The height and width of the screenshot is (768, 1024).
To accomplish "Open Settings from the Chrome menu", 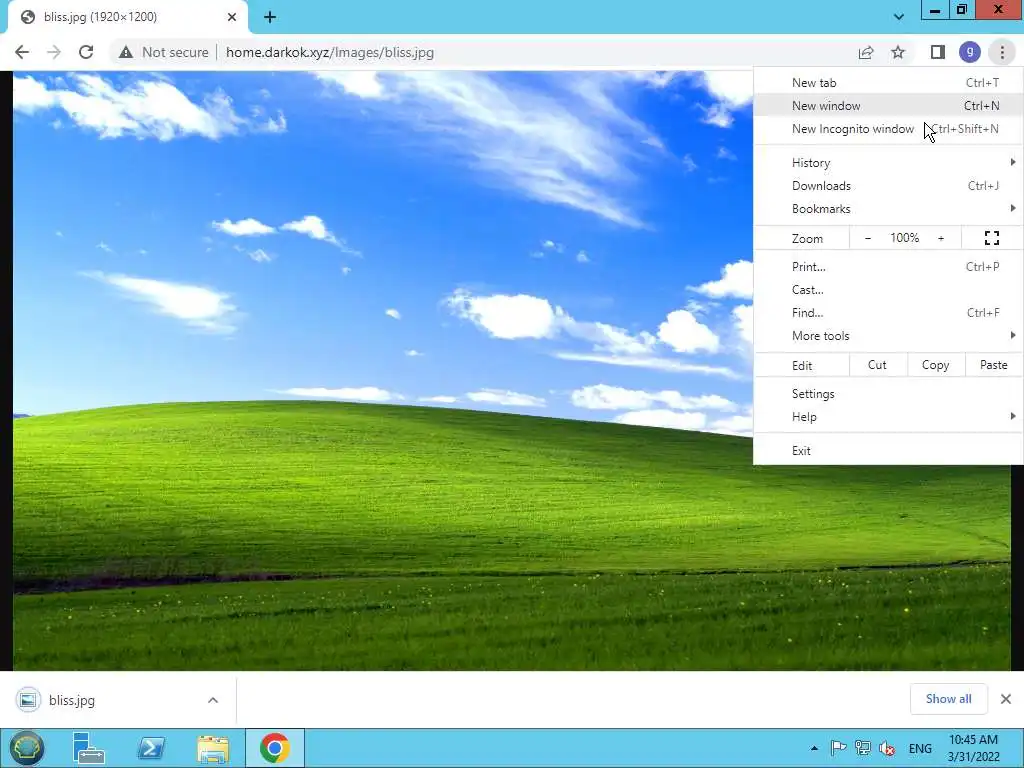I will 888,394.
